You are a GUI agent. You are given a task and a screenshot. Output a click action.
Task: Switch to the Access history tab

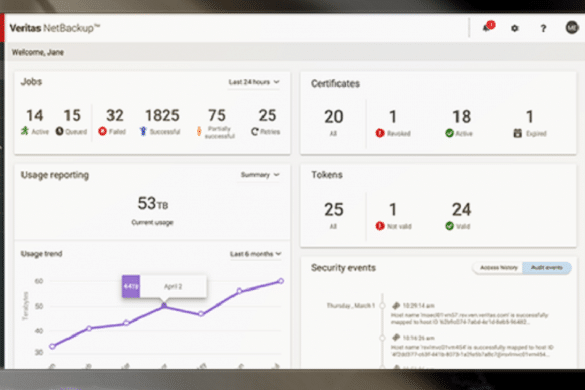(498, 268)
